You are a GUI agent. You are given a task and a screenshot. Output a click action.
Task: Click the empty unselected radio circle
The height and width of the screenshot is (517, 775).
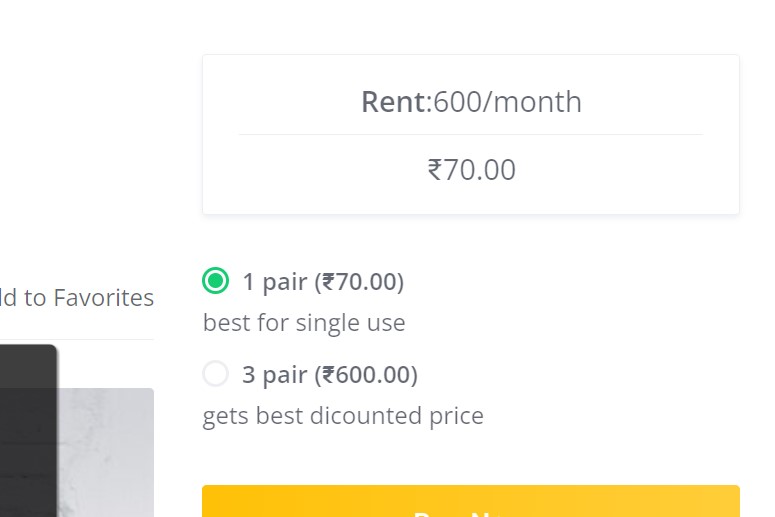(215, 373)
